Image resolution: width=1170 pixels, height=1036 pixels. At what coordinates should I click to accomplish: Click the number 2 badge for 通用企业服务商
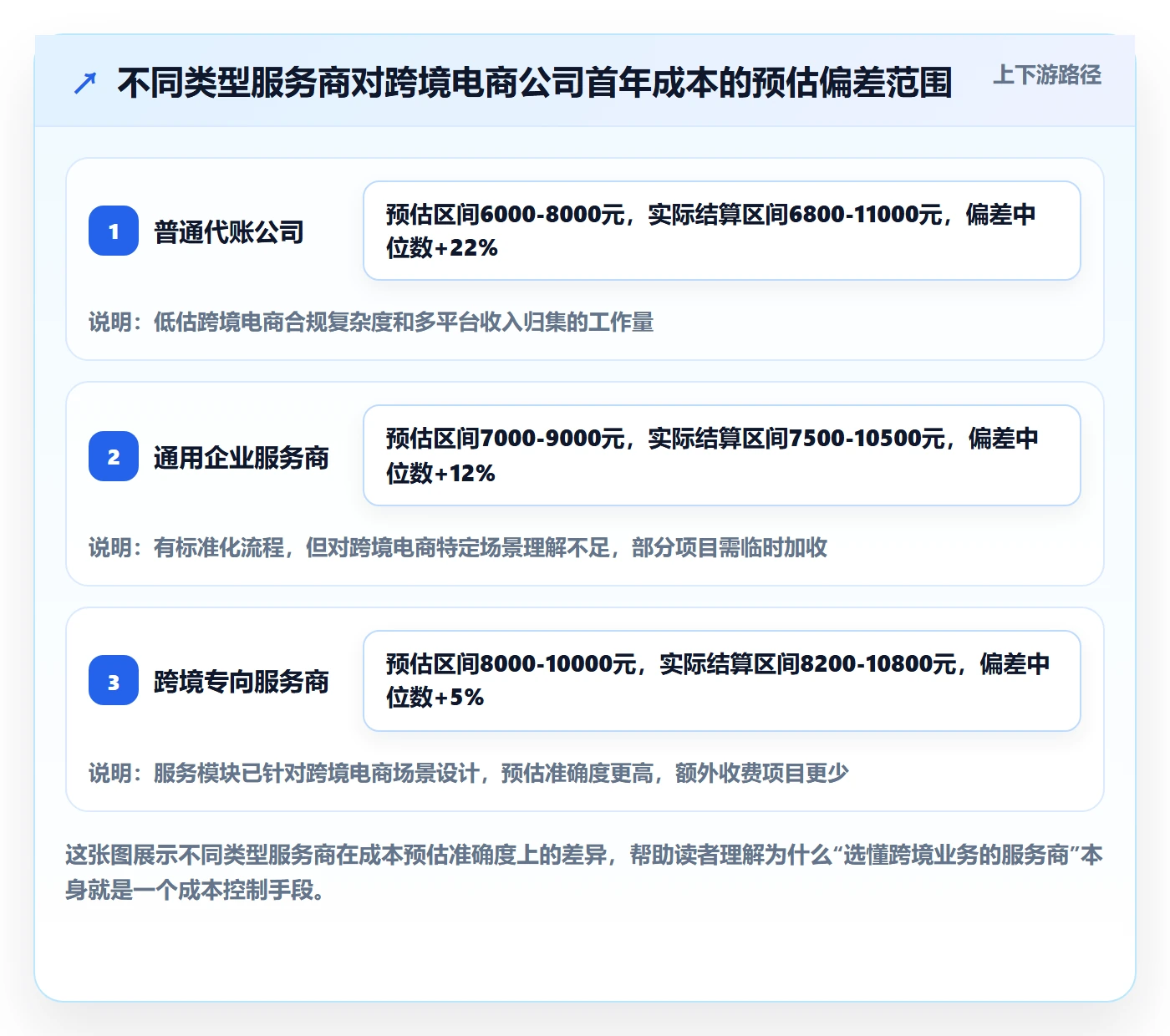point(114,456)
